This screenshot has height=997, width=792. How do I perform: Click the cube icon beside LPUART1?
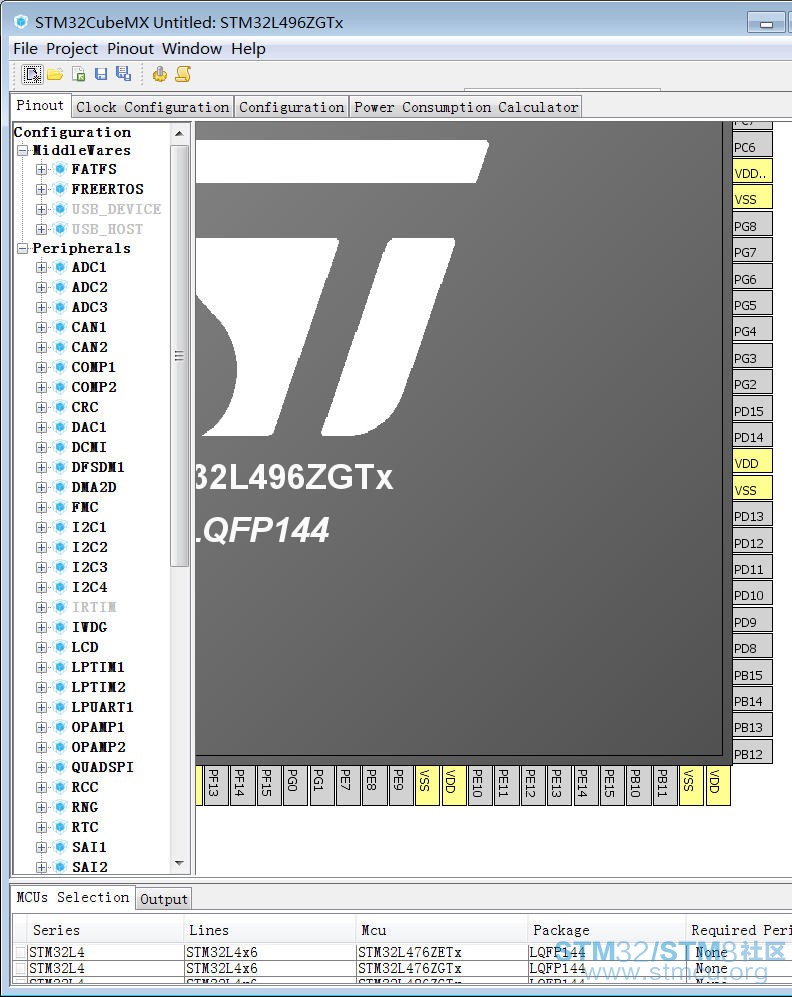pyautogui.click(x=60, y=707)
